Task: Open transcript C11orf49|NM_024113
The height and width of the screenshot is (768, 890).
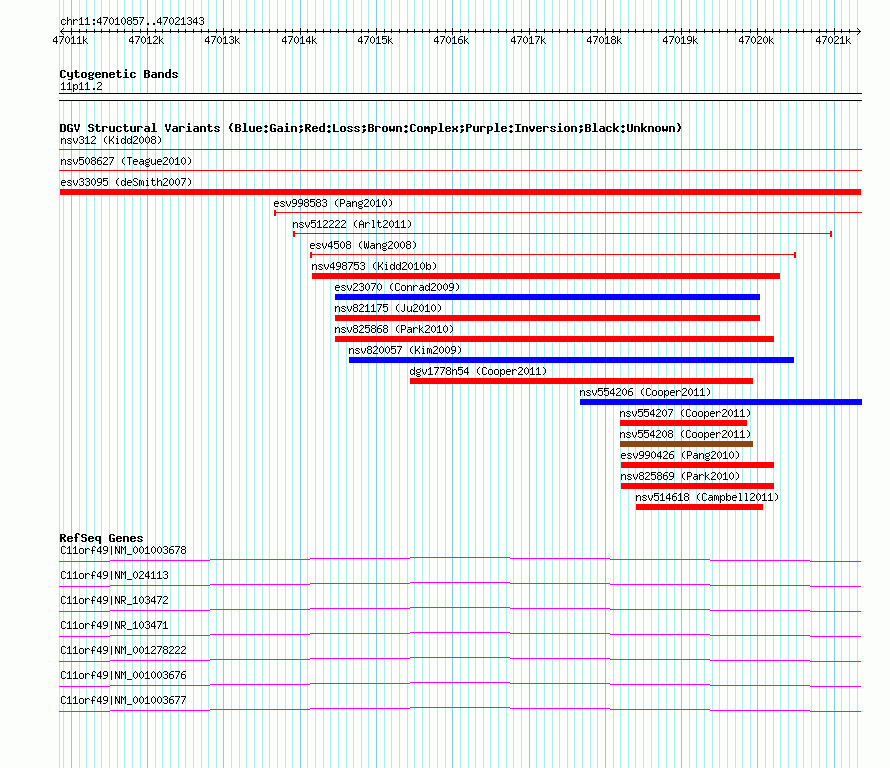Action: (114, 576)
